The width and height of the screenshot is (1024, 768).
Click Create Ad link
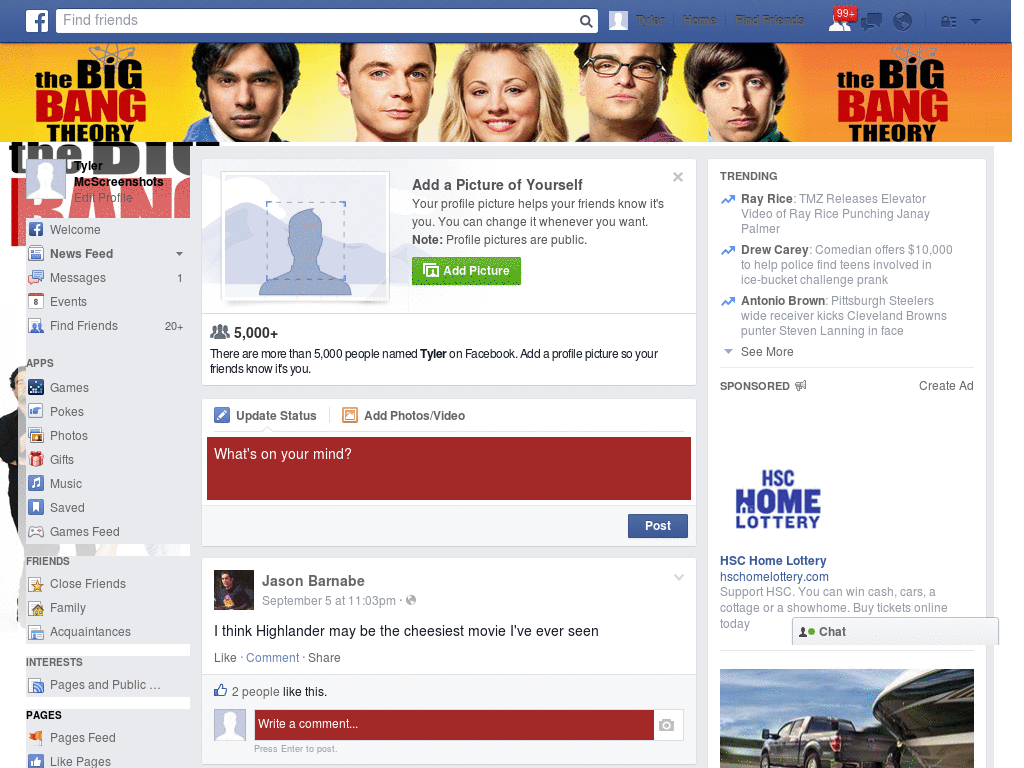click(946, 386)
